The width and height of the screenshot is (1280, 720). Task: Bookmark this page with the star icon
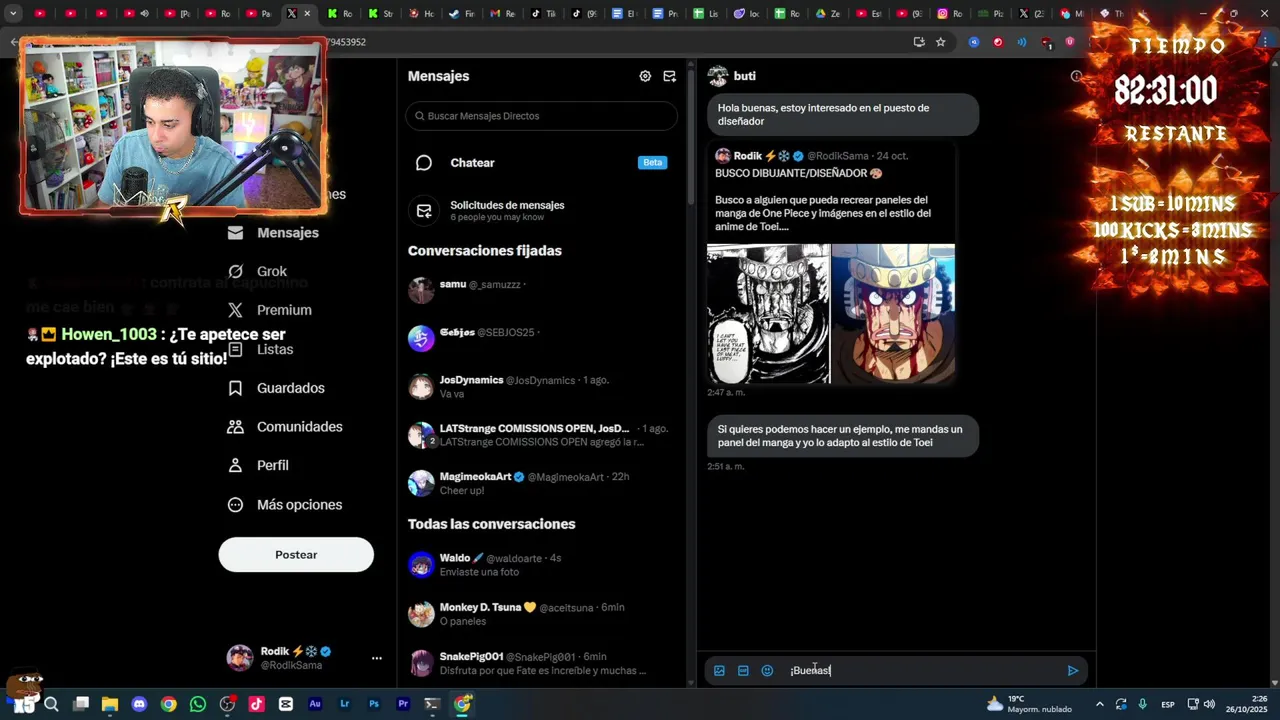click(940, 42)
